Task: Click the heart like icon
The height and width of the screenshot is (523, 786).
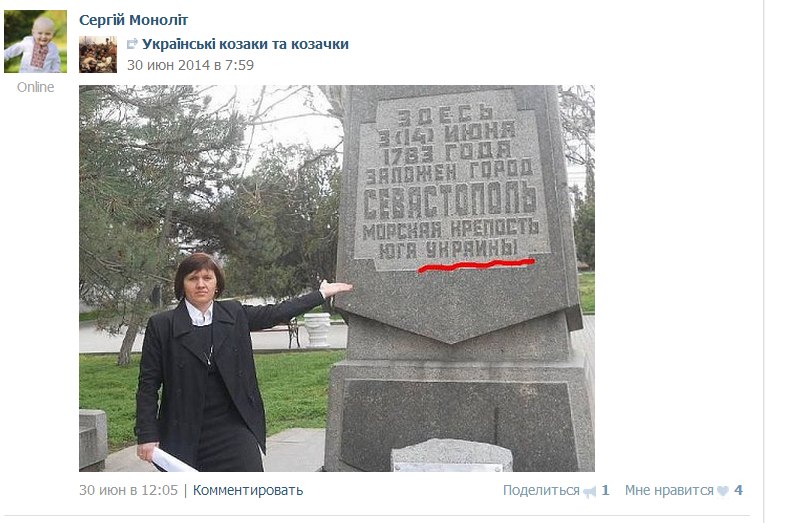Action: 723,491
